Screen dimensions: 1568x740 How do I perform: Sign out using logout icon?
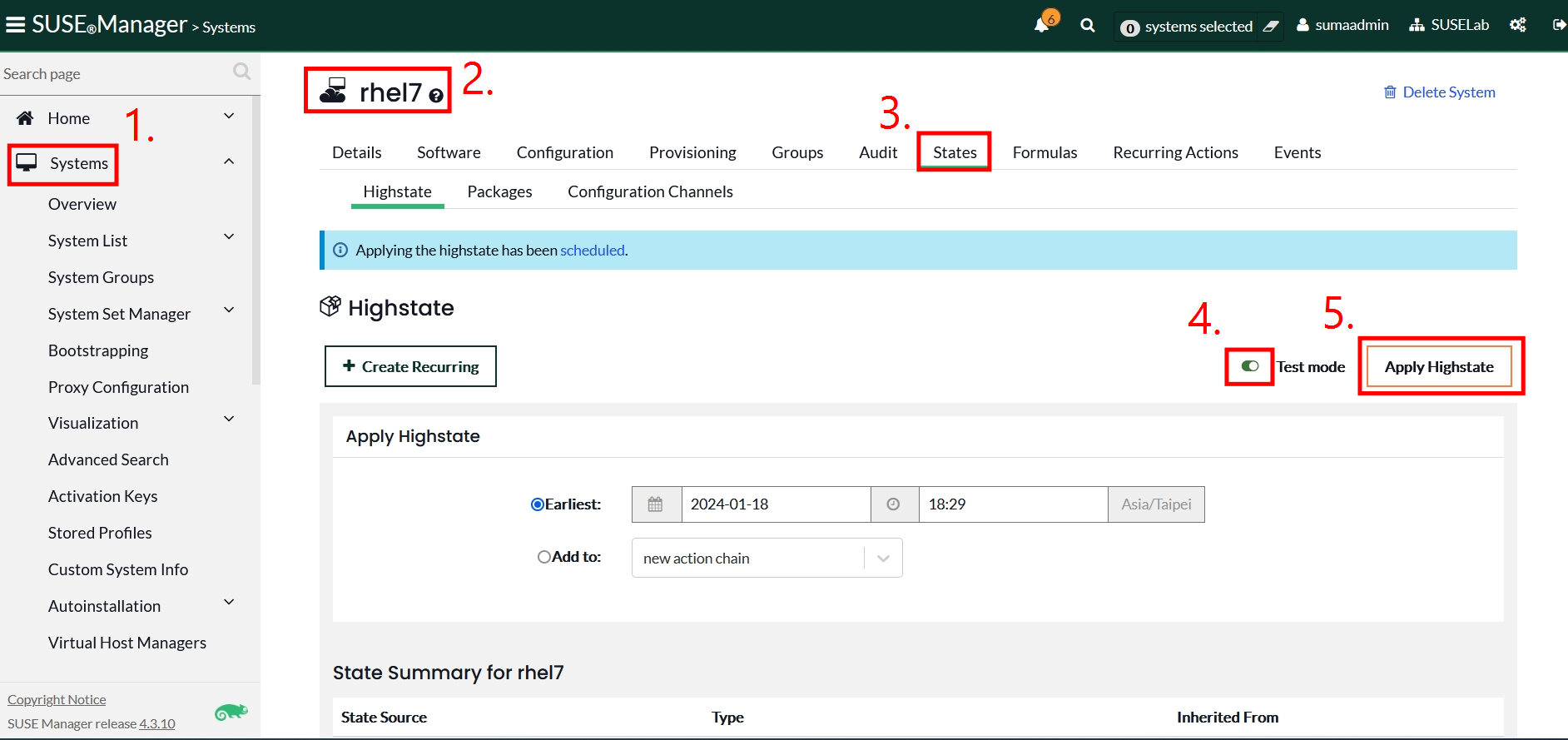pos(1559,25)
